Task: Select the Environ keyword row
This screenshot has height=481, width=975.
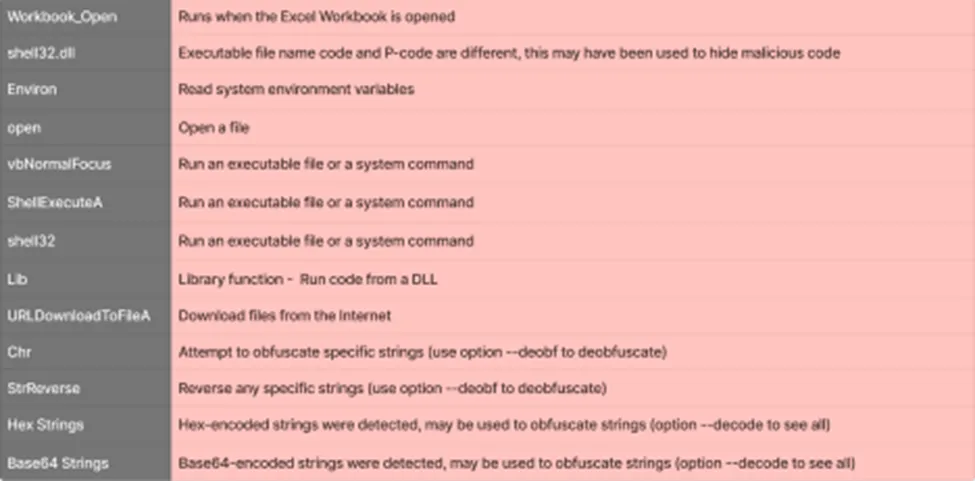Action: pos(488,89)
